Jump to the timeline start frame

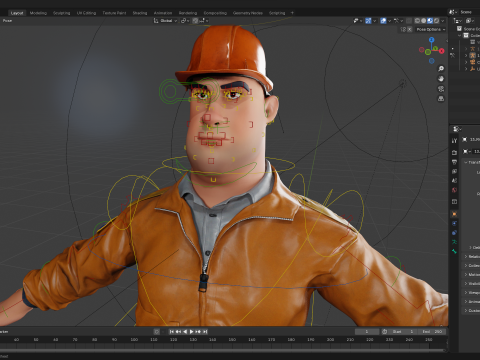tap(172, 332)
